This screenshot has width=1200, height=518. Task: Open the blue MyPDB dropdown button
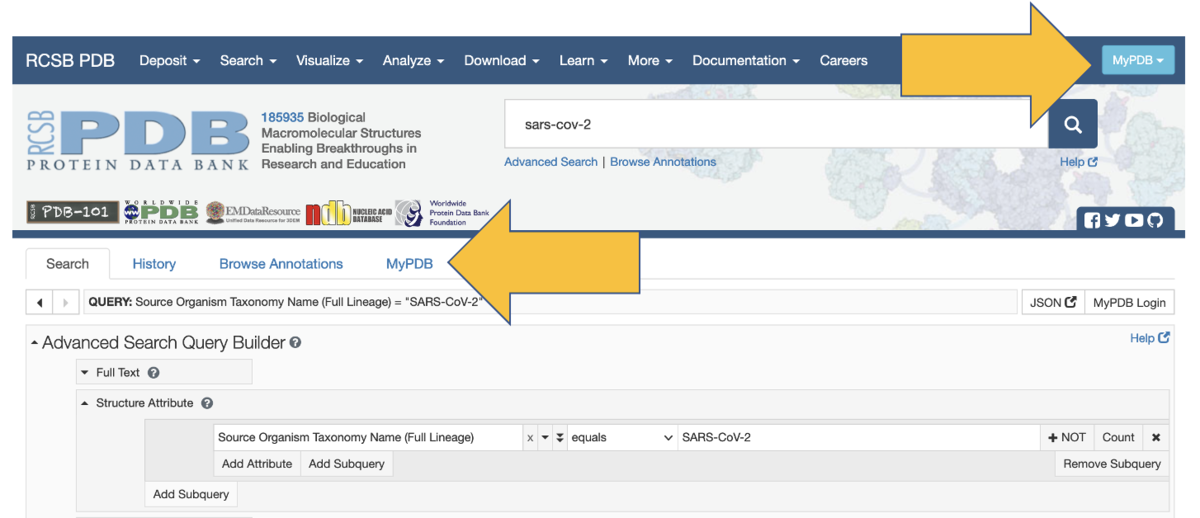(1138, 60)
